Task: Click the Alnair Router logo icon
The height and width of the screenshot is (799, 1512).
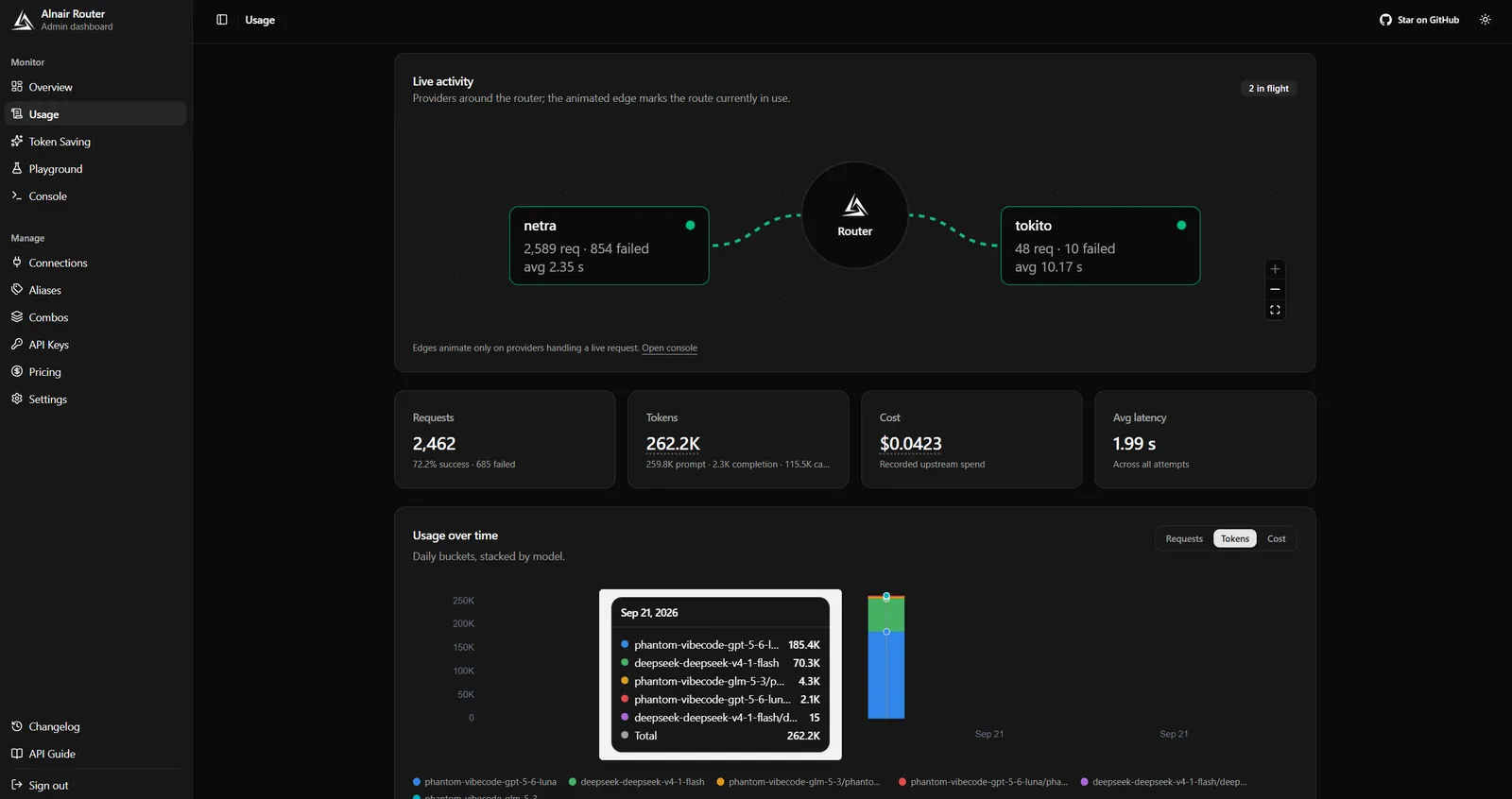Action: 23,20
